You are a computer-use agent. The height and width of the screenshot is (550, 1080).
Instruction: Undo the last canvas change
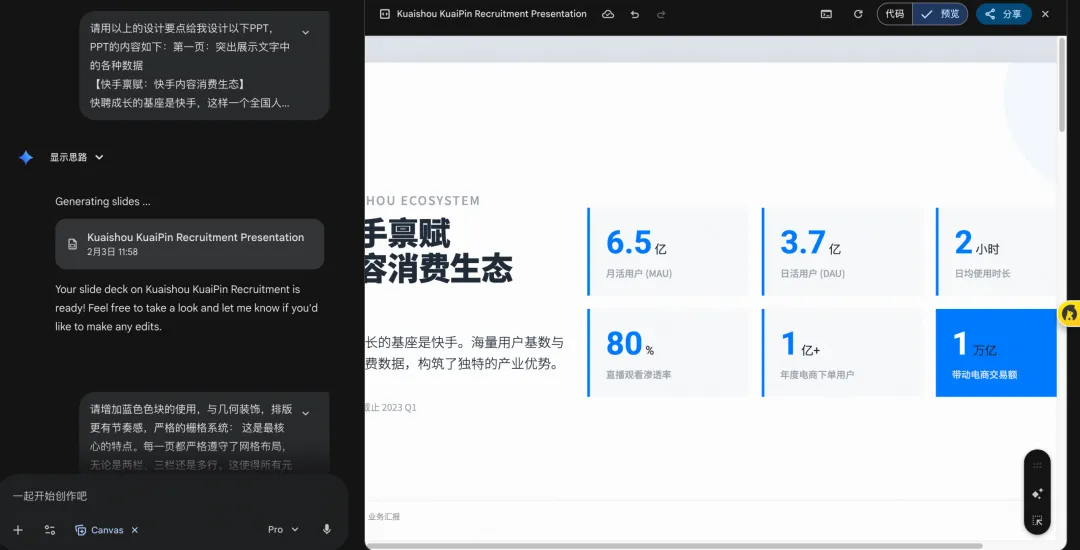(634, 14)
